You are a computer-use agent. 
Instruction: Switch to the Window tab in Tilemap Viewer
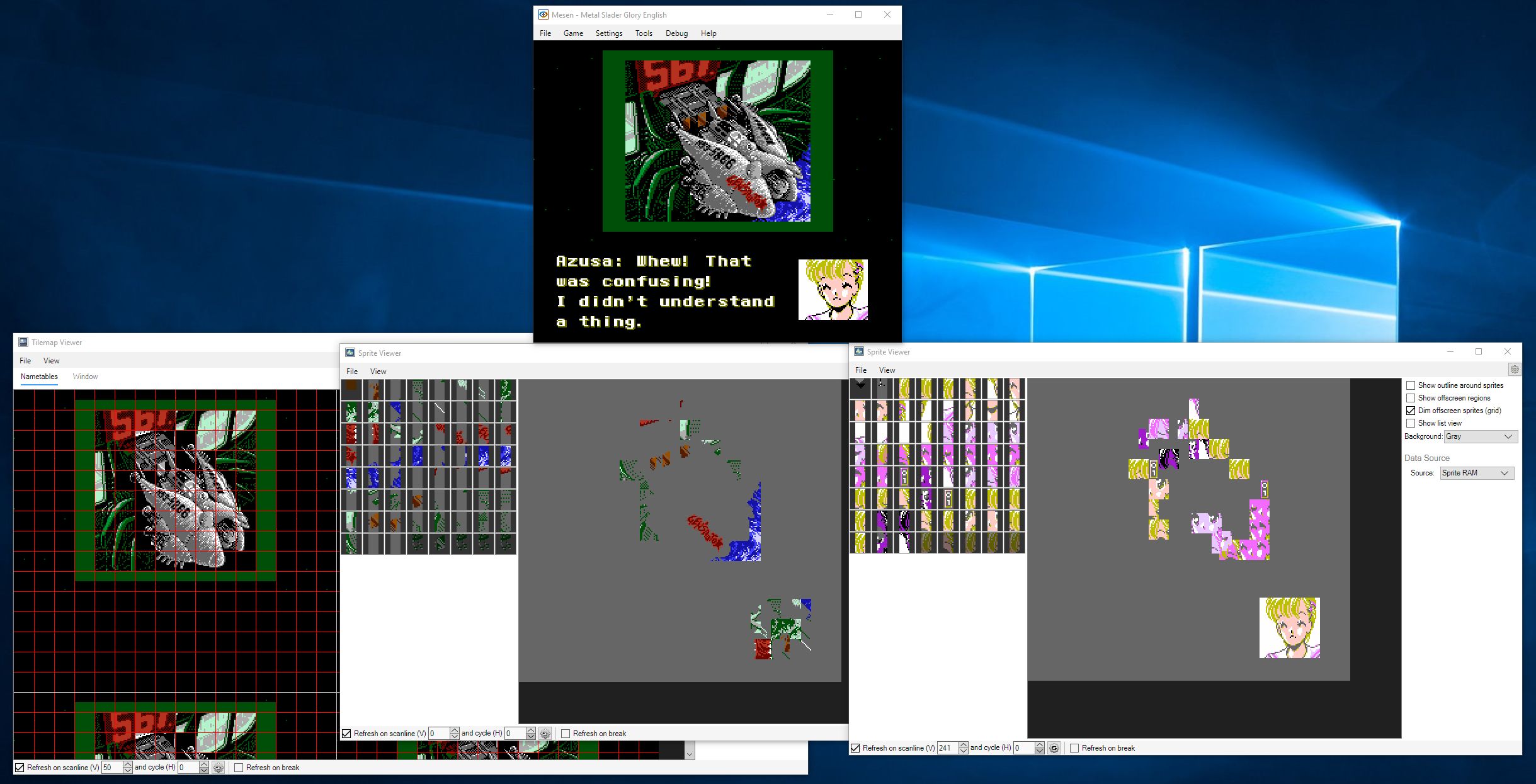tap(85, 377)
